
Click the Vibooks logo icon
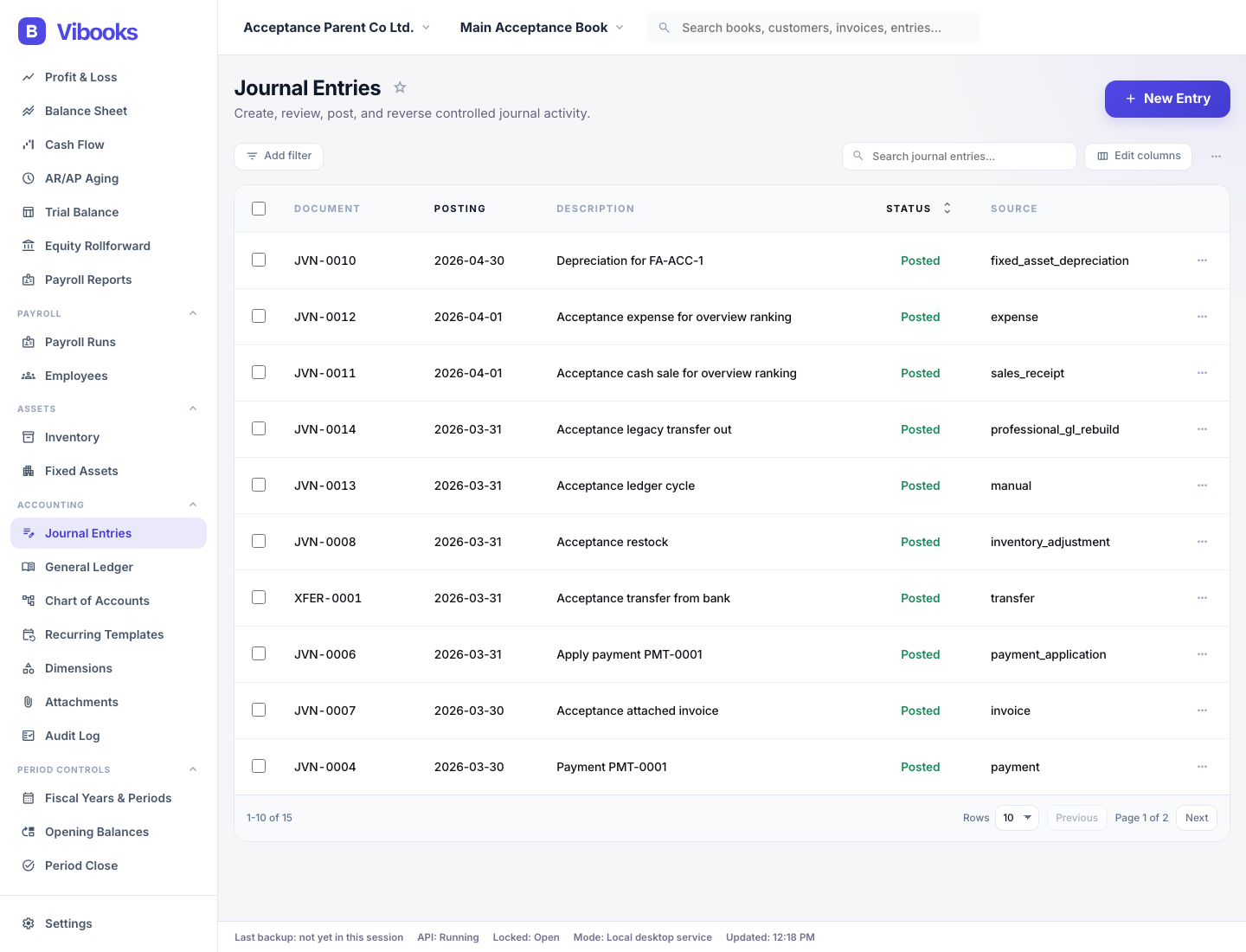click(x=32, y=32)
